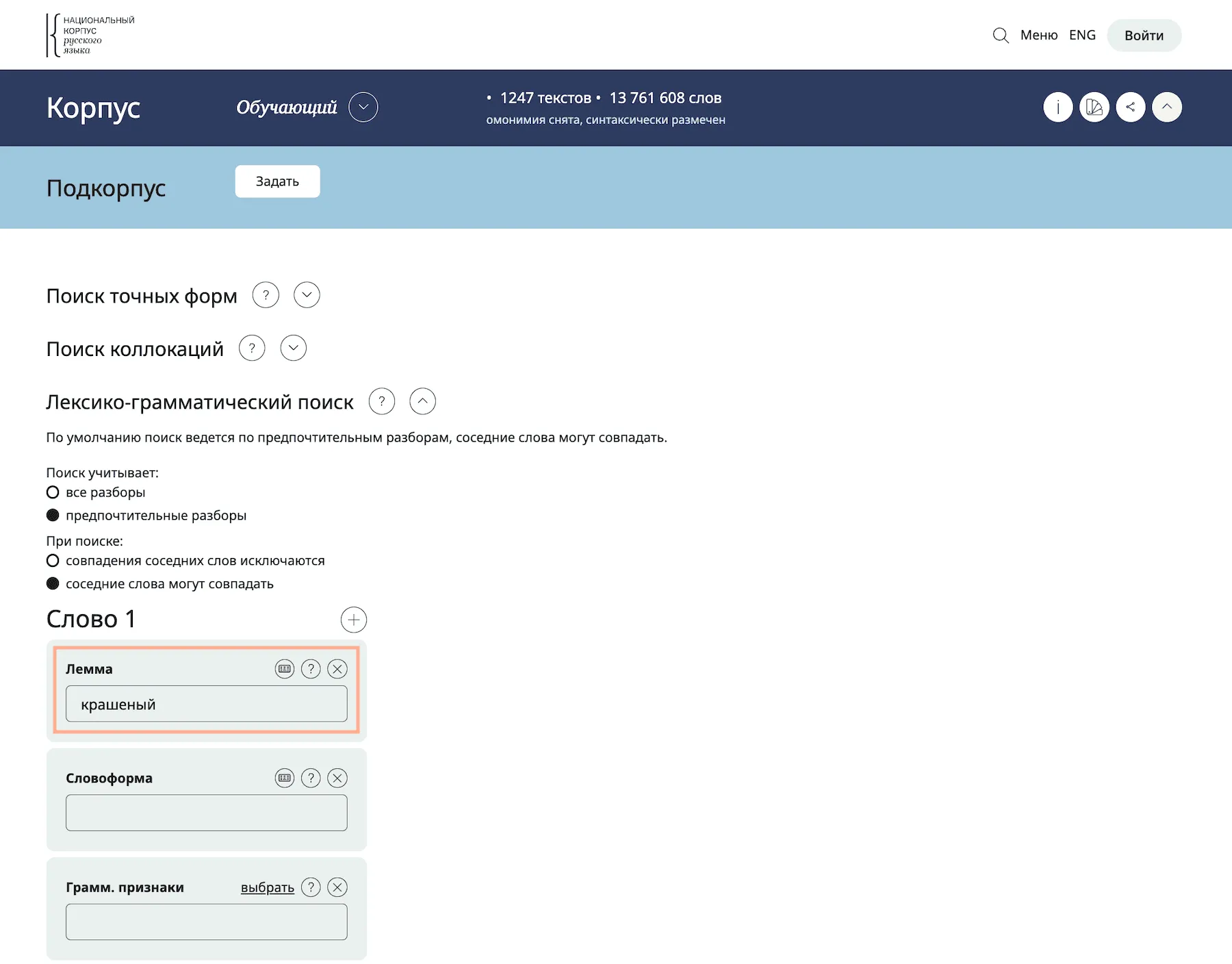Open the site search magnifier icon
This screenshot has height=964, width=1232.
(1001, 36)
